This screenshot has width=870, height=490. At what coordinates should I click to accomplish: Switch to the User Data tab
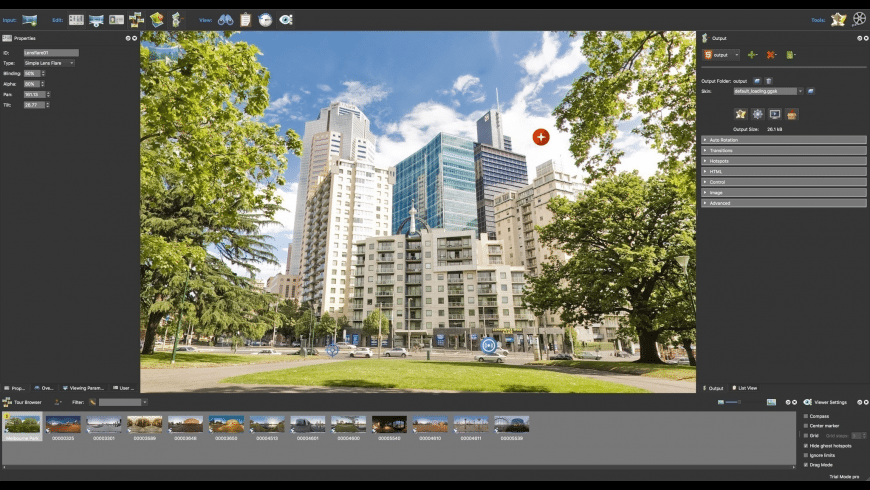pos(123,388)
